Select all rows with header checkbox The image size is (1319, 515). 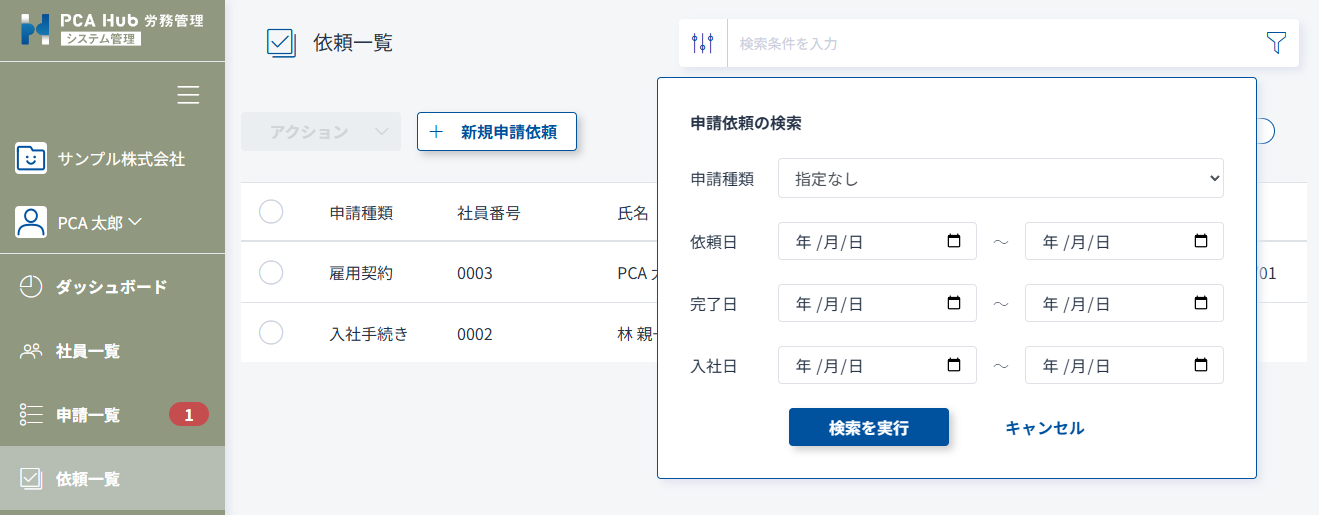271,212
